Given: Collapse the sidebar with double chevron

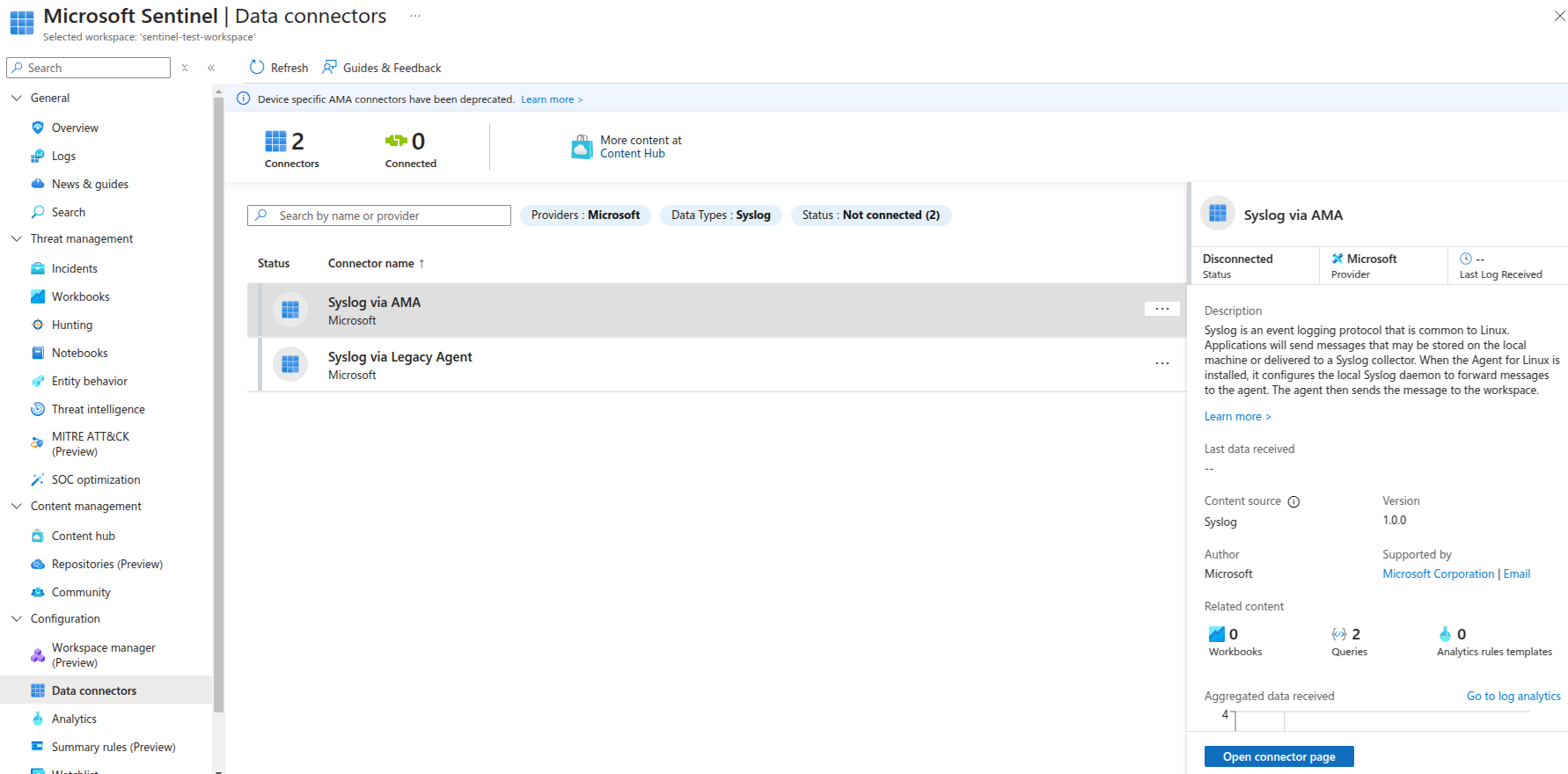Looking at the screenshot, I should pyautogui.click(x=211, y=68).
